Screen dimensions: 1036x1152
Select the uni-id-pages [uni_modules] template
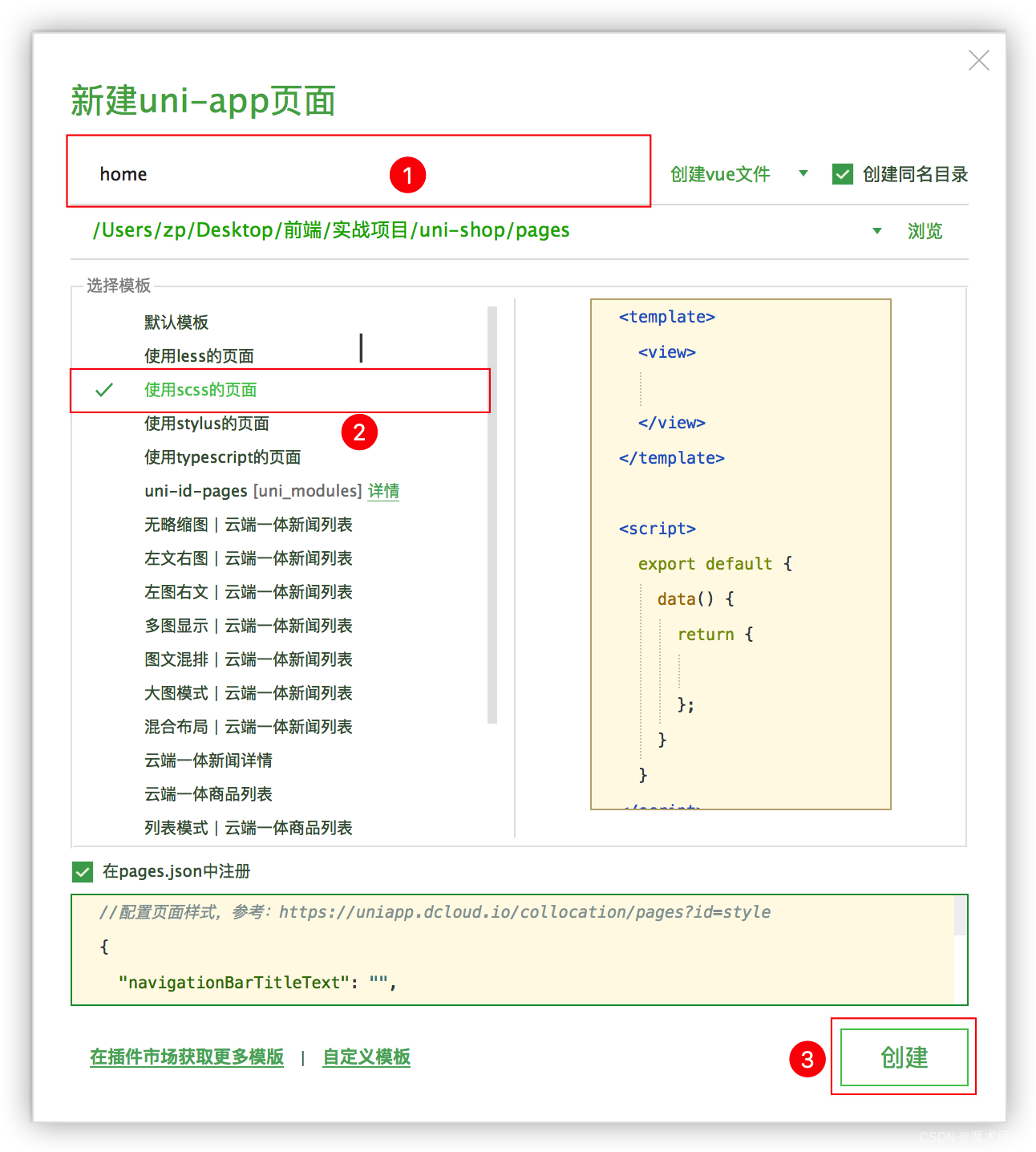coord(253,491)
